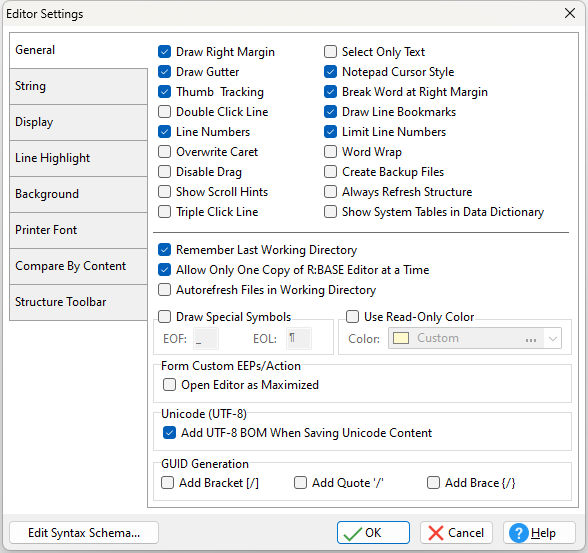Tick the Add Bracket [/] option
This screenshot has width=588, height=553.
(167, 483)
